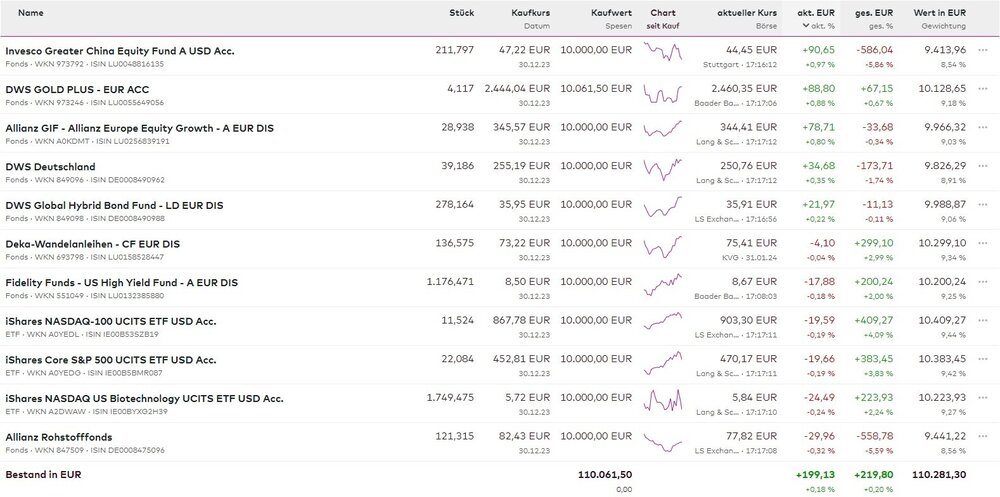Viewport: 1000px width, 497px height.
Task: Click the Allianz Rohstofffonds sparkline chart
Action: coord(663,442)
